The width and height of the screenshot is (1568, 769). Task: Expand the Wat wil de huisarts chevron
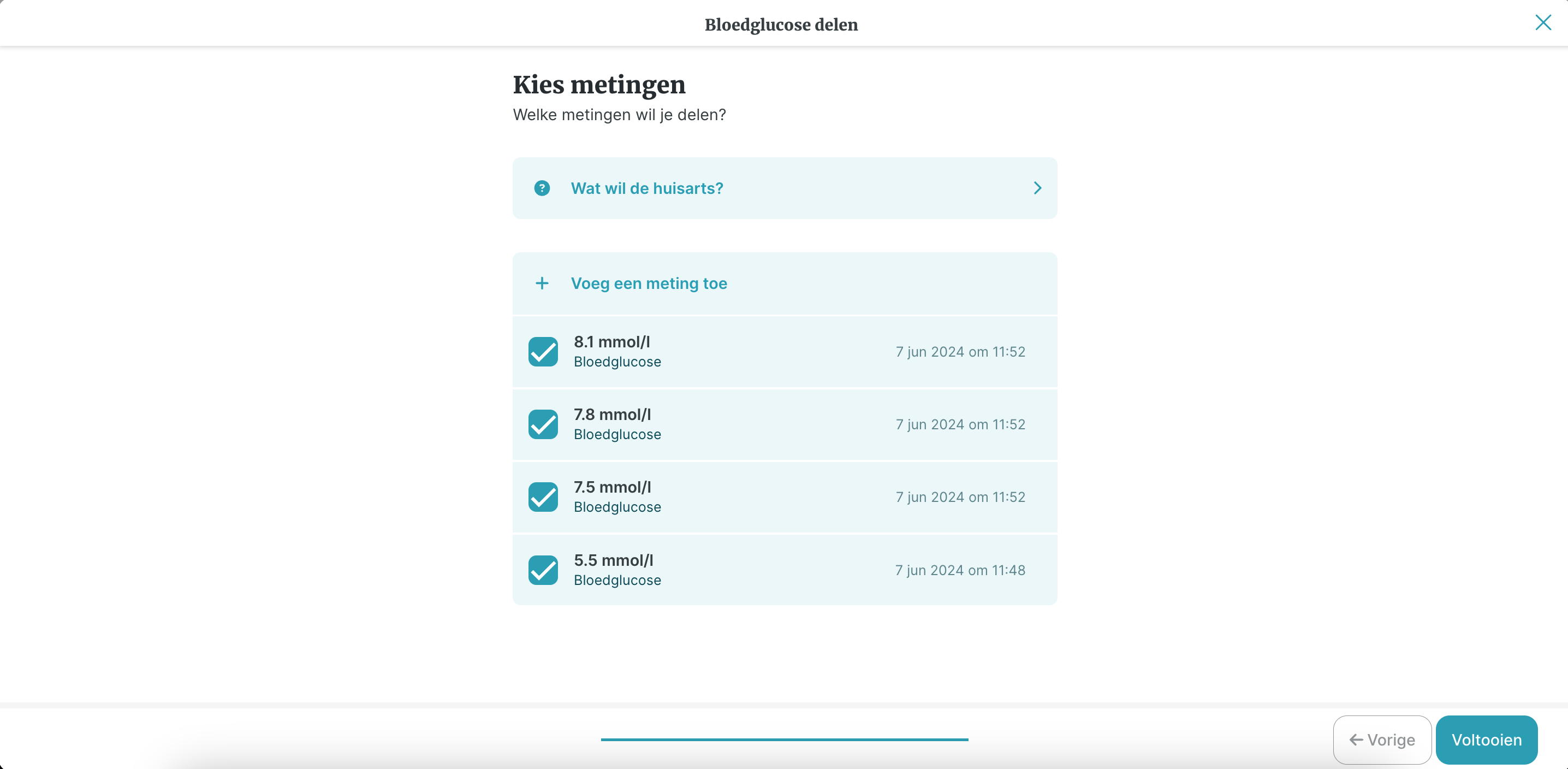tap(1037, 188)
